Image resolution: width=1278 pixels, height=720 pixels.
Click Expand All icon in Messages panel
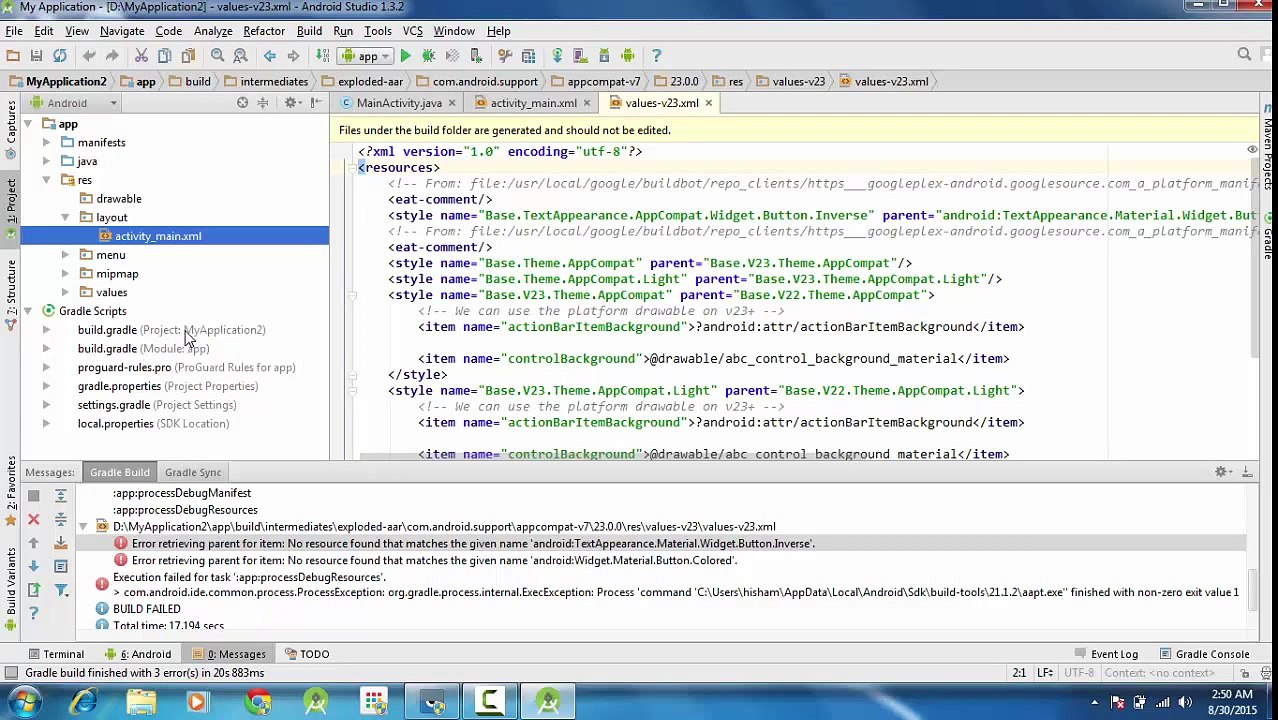60,496
